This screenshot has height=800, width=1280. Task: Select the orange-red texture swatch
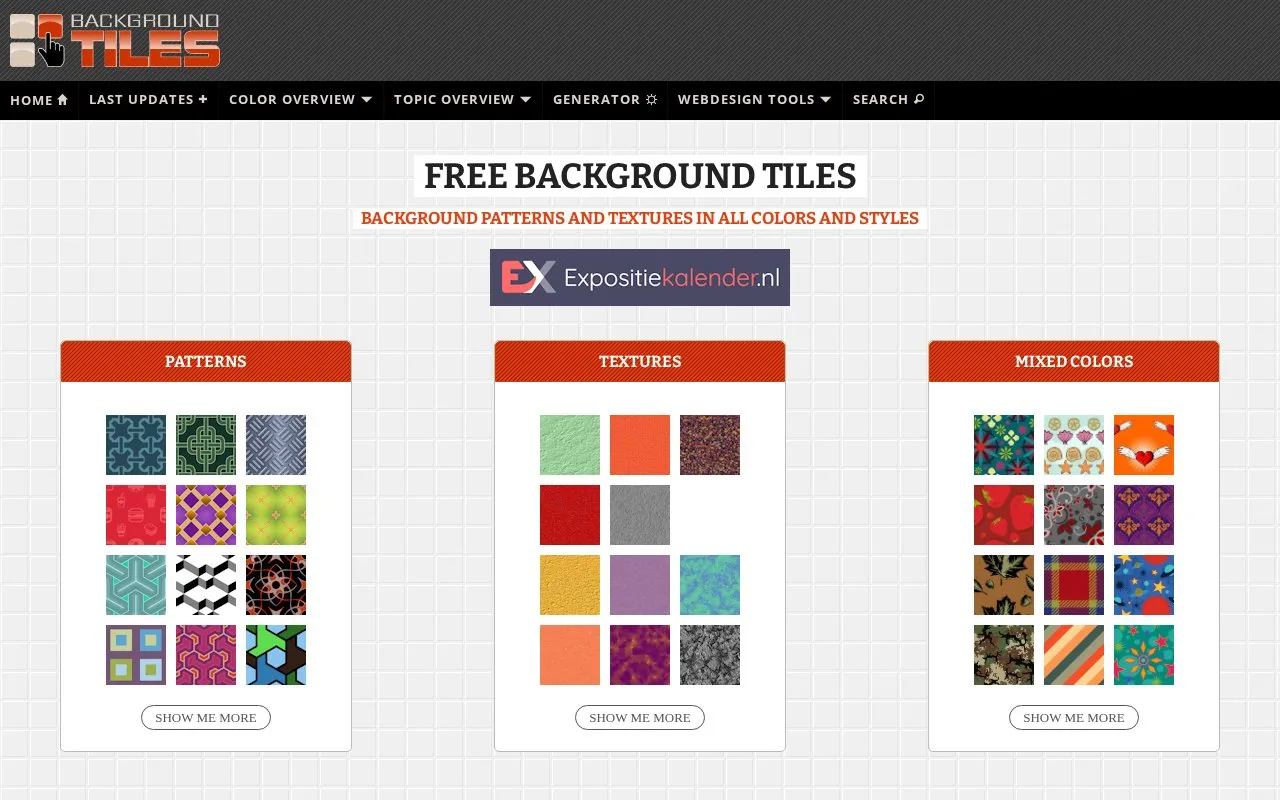640,445
